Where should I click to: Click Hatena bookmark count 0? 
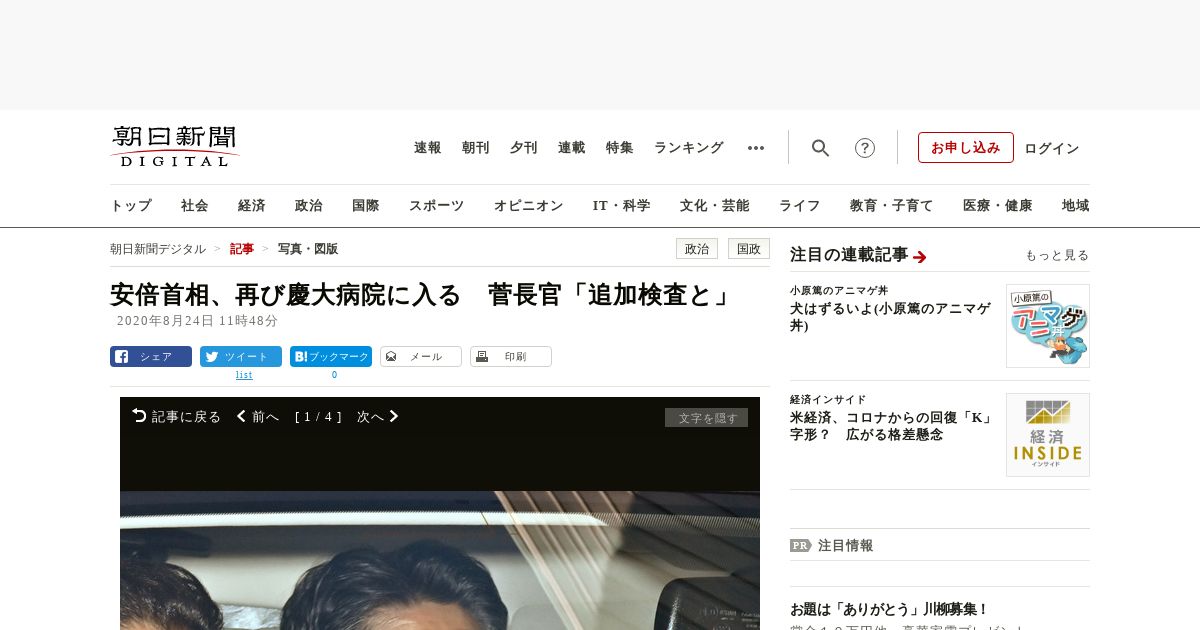coord(334,375)
